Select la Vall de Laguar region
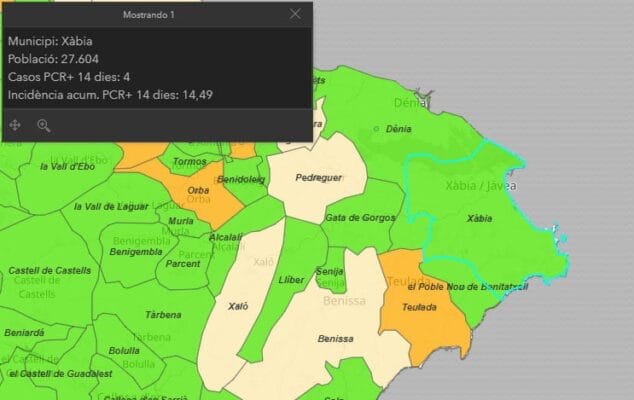Viewport: 634px width, 400px height. pos(111,207)
